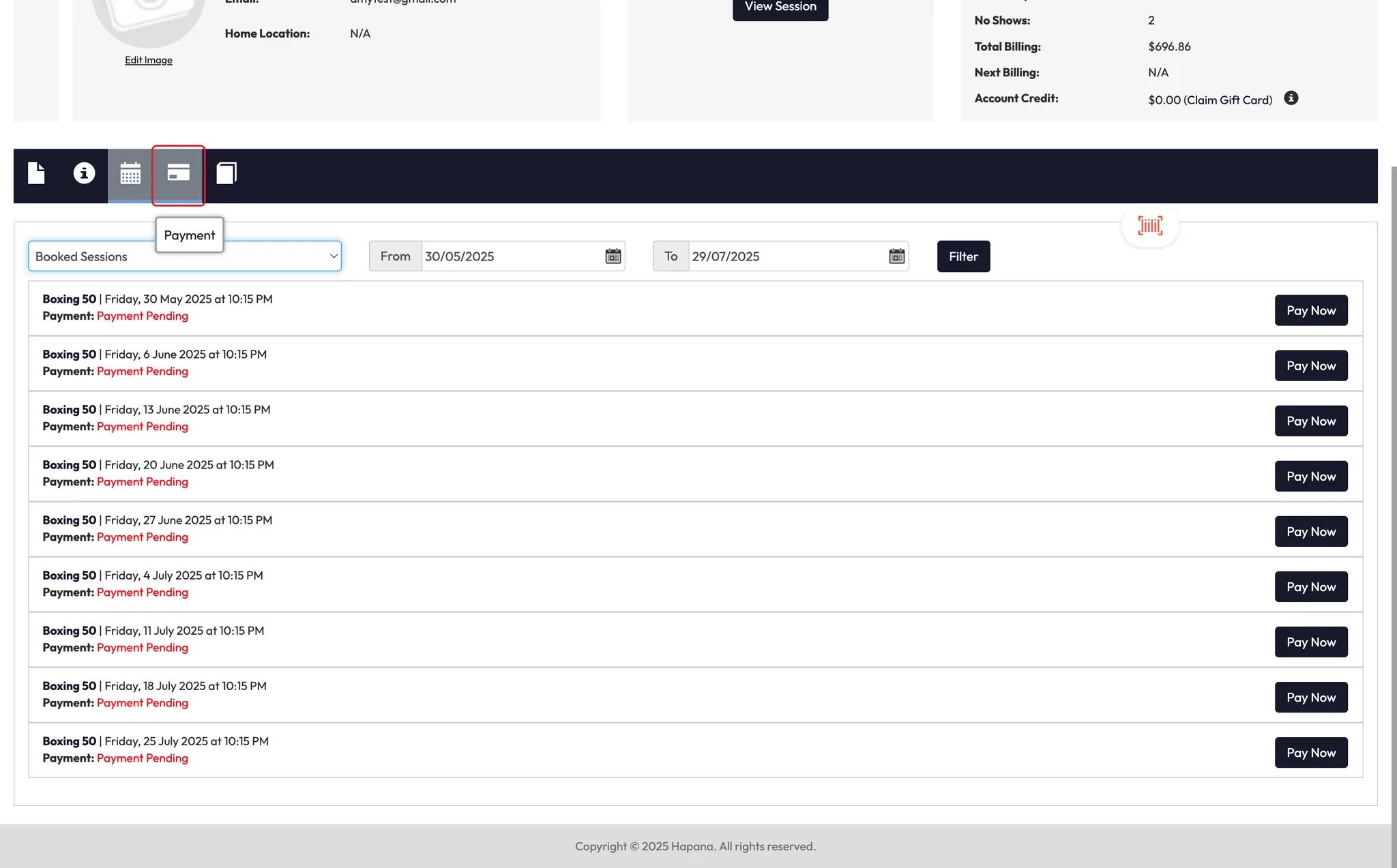Click the red barcode scanner icon

coord(1150,226)
